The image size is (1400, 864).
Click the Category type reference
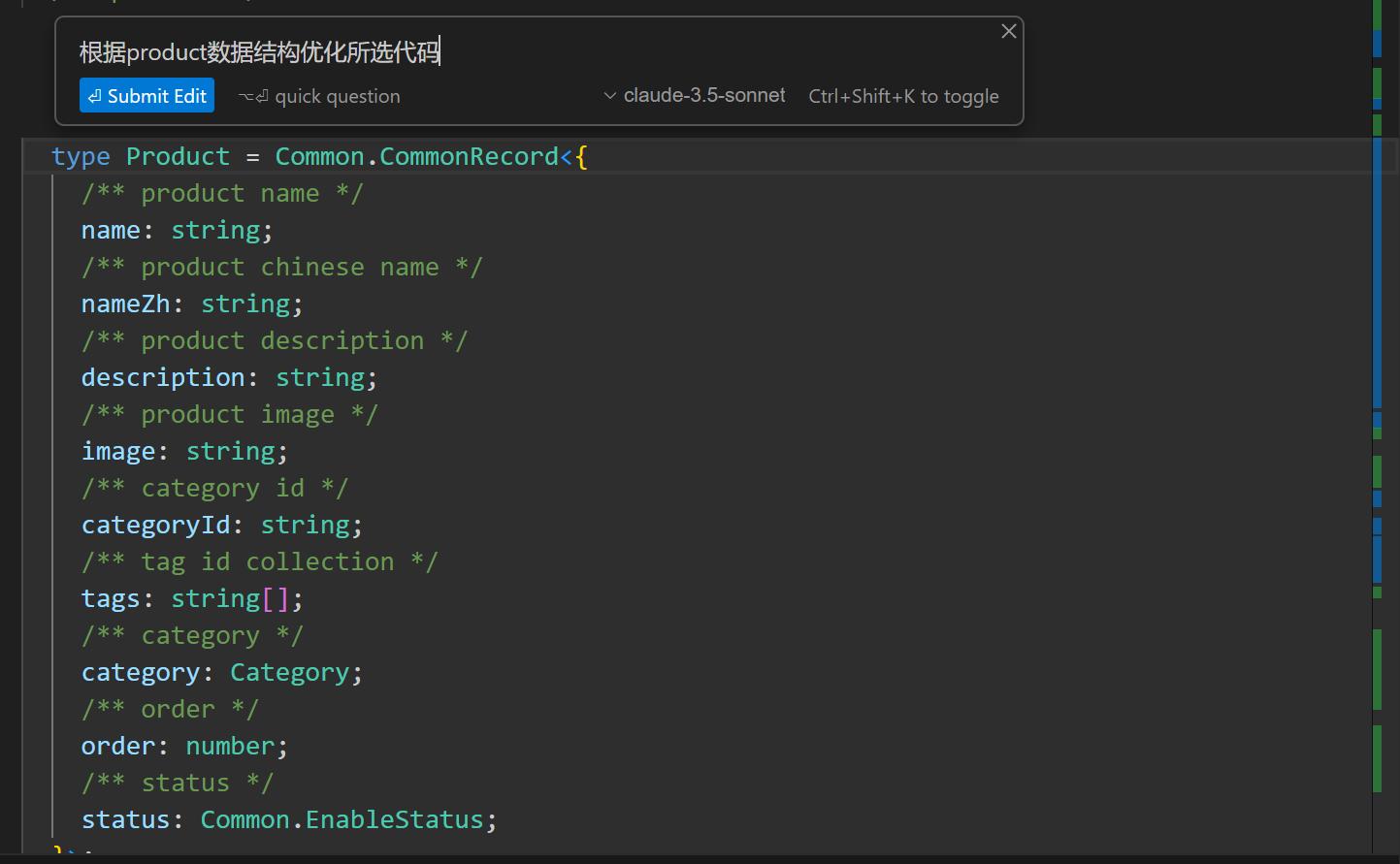(x=289, y=672)
